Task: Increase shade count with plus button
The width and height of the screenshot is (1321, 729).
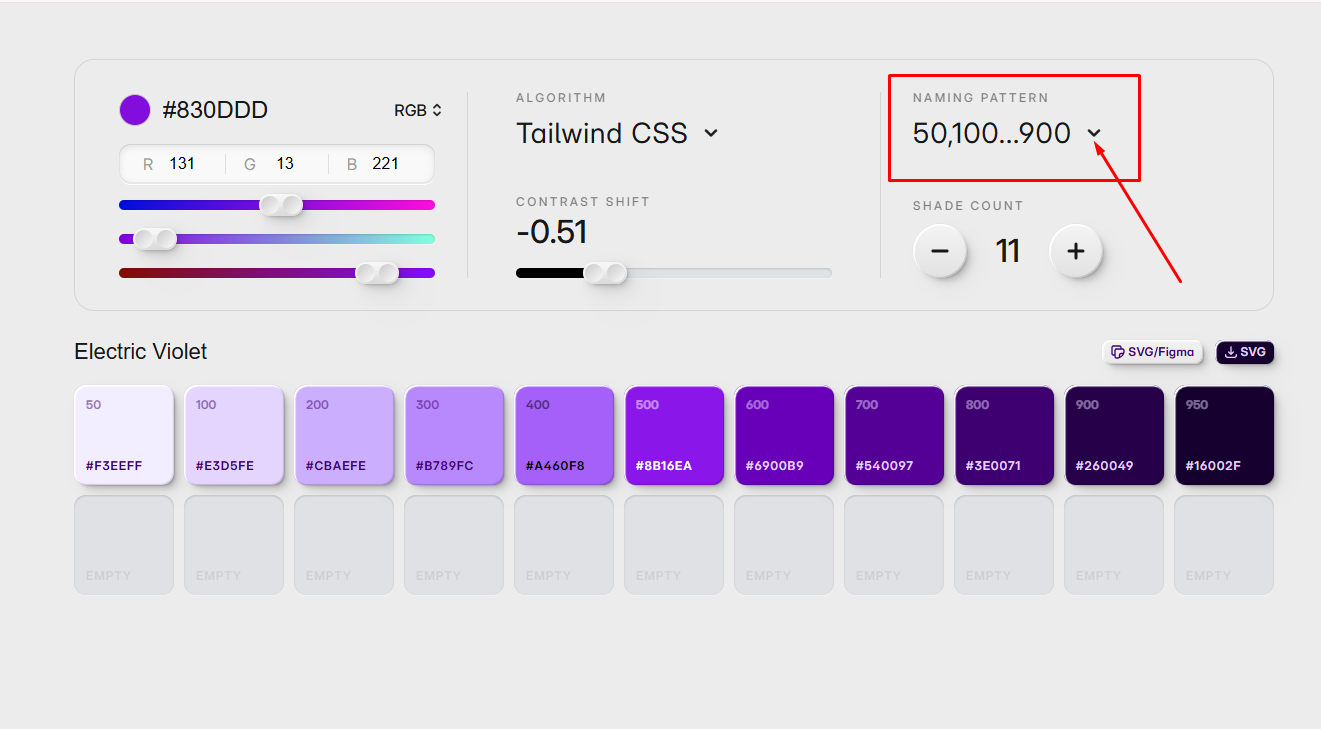Action: pyautogui.click(x=1076, y=251)
